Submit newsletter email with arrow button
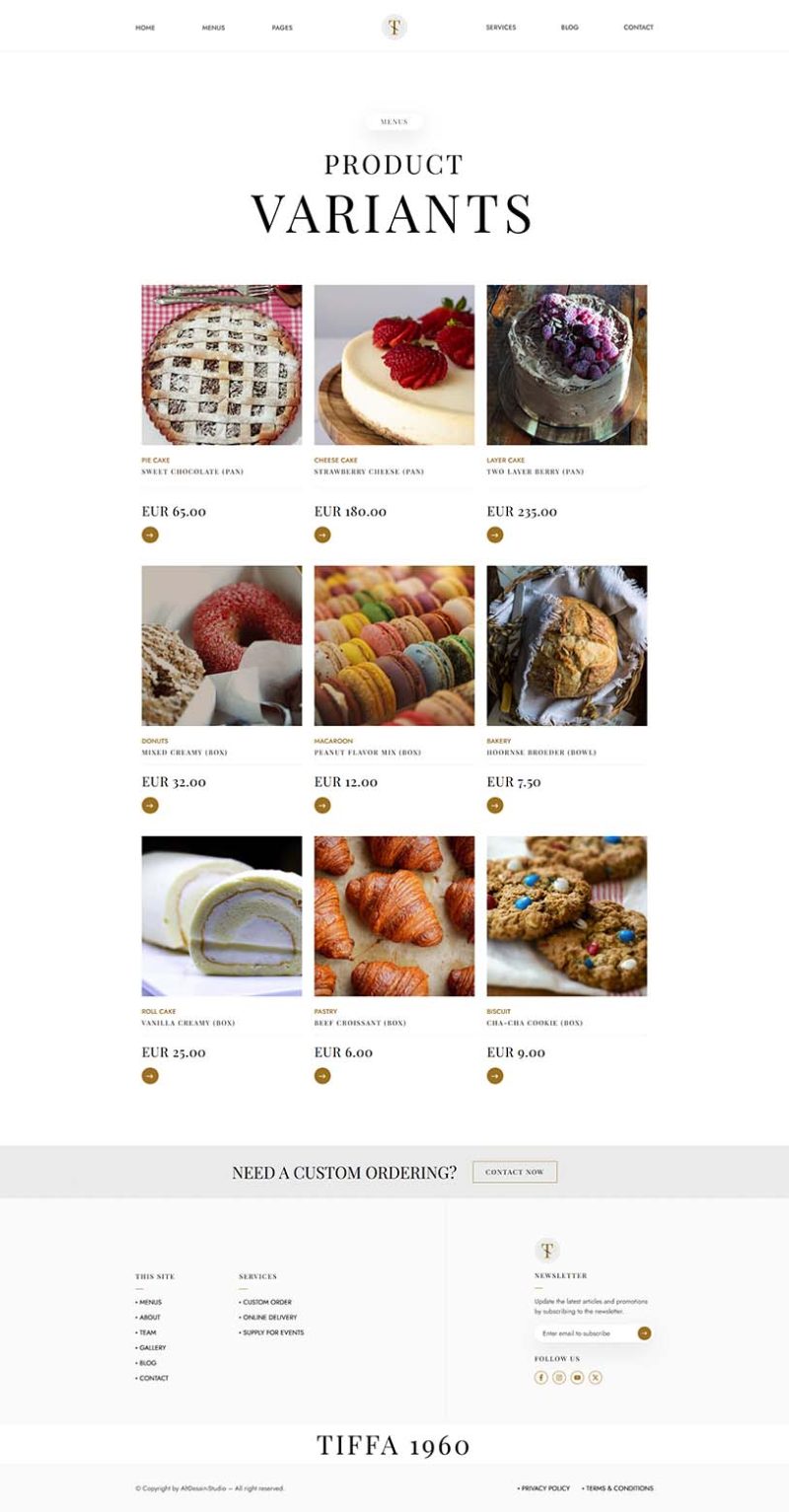This screenshot has height=1512, width=789. pyautogui.click(x=644, y=1333)
